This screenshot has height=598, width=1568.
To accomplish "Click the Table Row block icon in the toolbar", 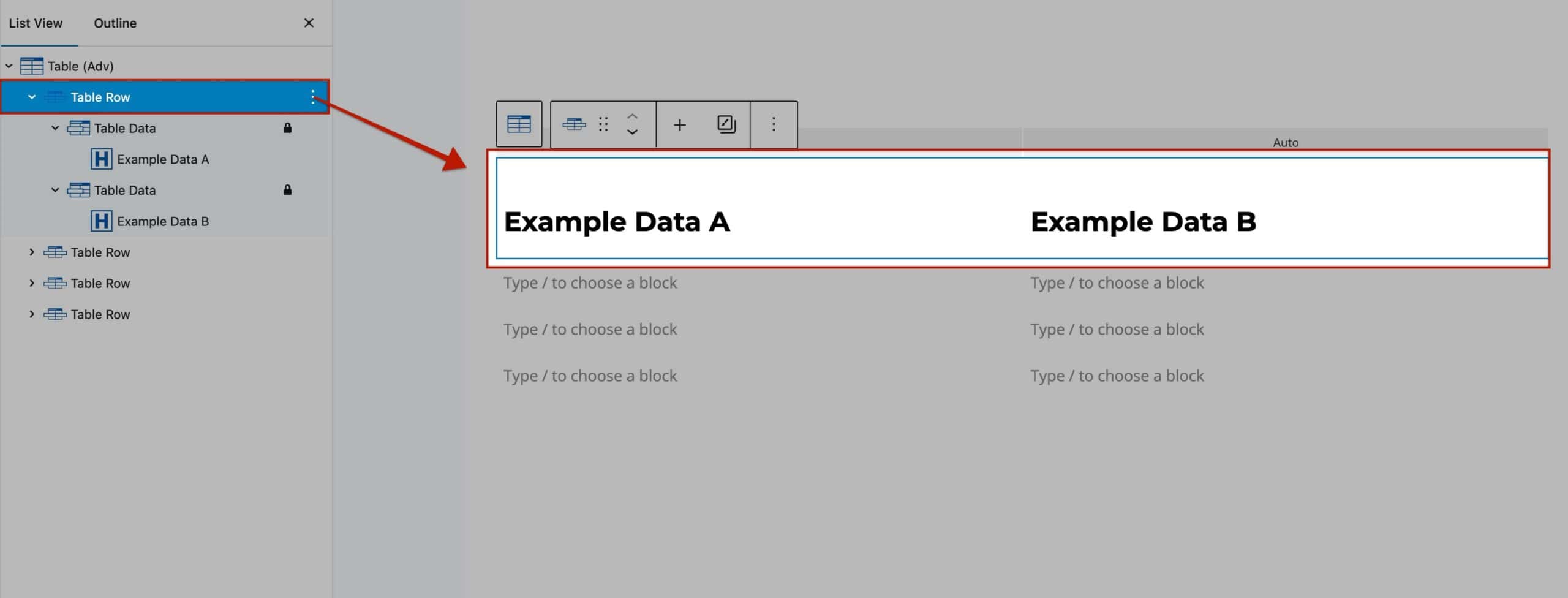I will 575,124.
